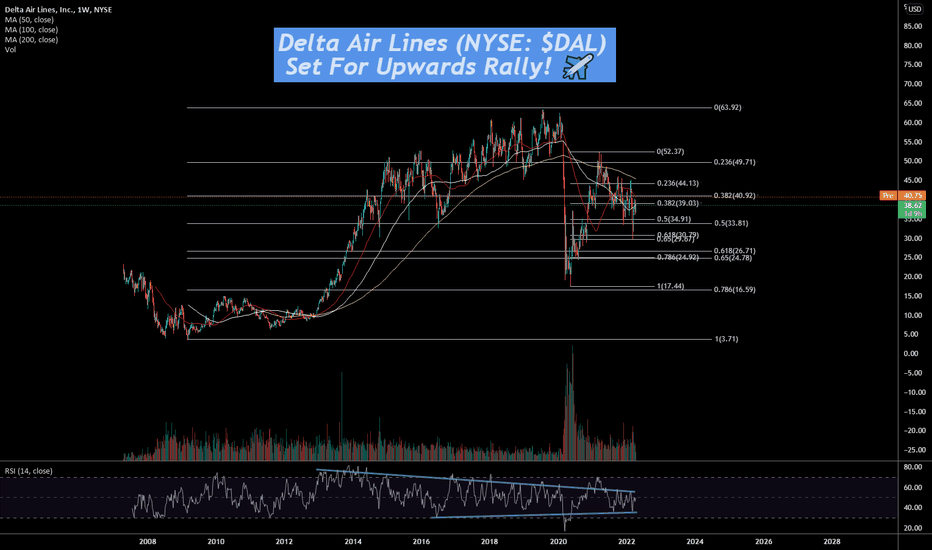Select the 1(3.71) Fibonacci label
Viewport: 932px width, 550px height.
(726, 339)
